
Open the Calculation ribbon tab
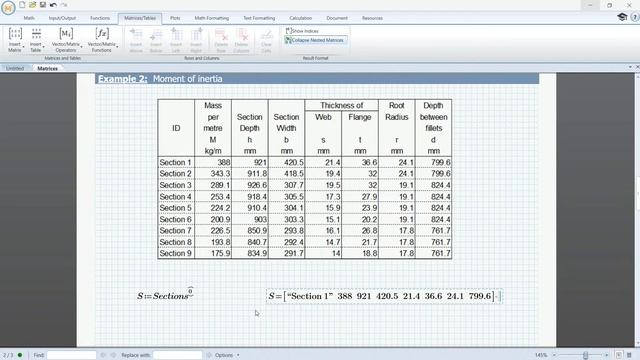pos(300,18)
